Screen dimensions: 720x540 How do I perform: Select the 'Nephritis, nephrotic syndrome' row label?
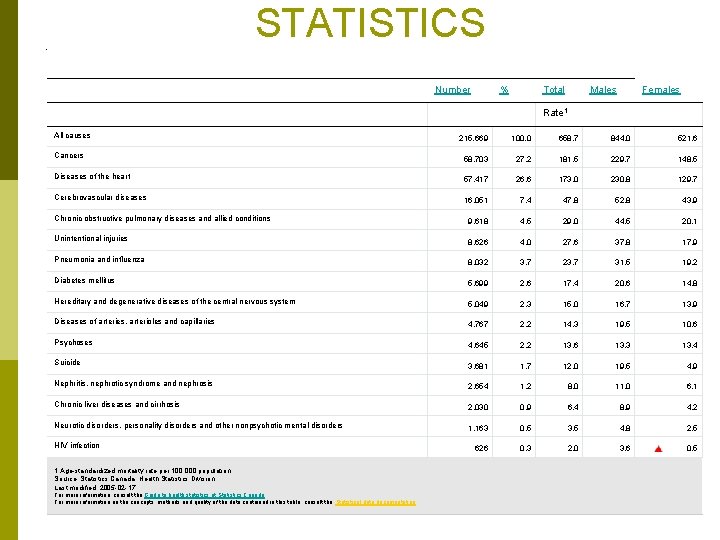[x=133, y=383]
